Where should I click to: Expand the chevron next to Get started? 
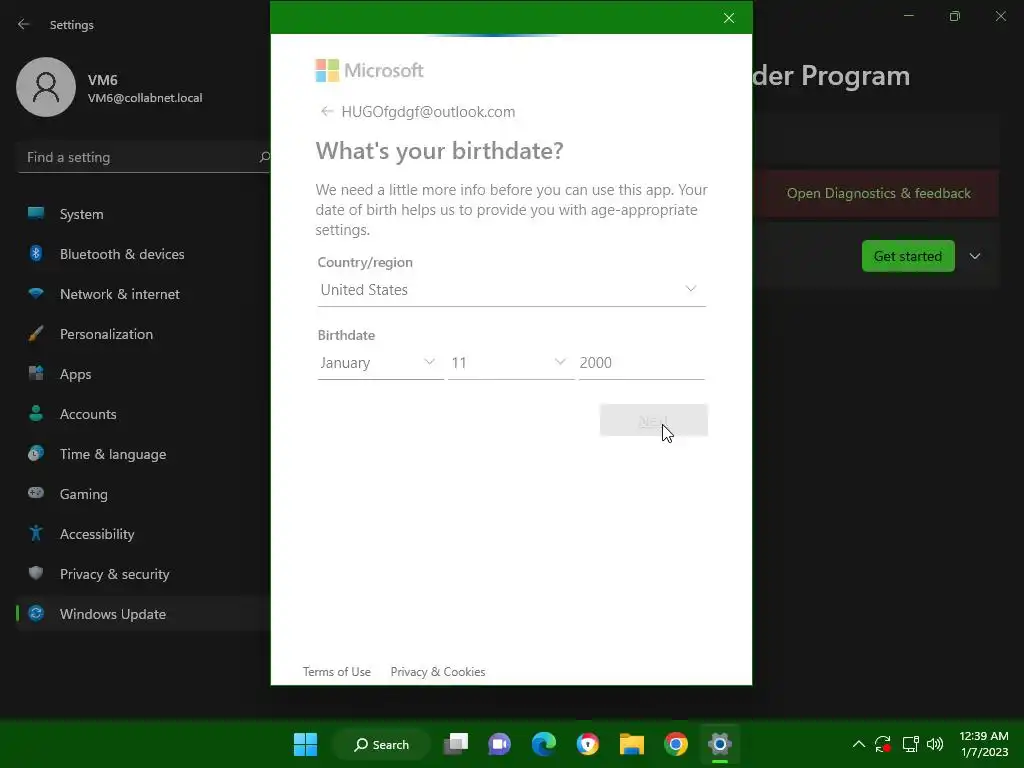(x=975, y=256)
